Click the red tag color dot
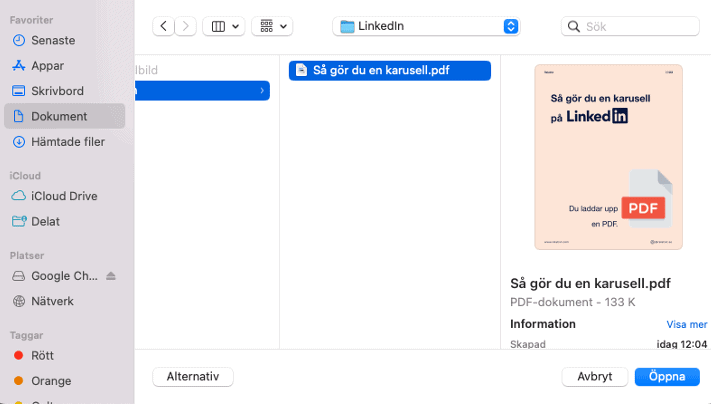This screenshot has width=712, height=404. click(x=19, y=355)
